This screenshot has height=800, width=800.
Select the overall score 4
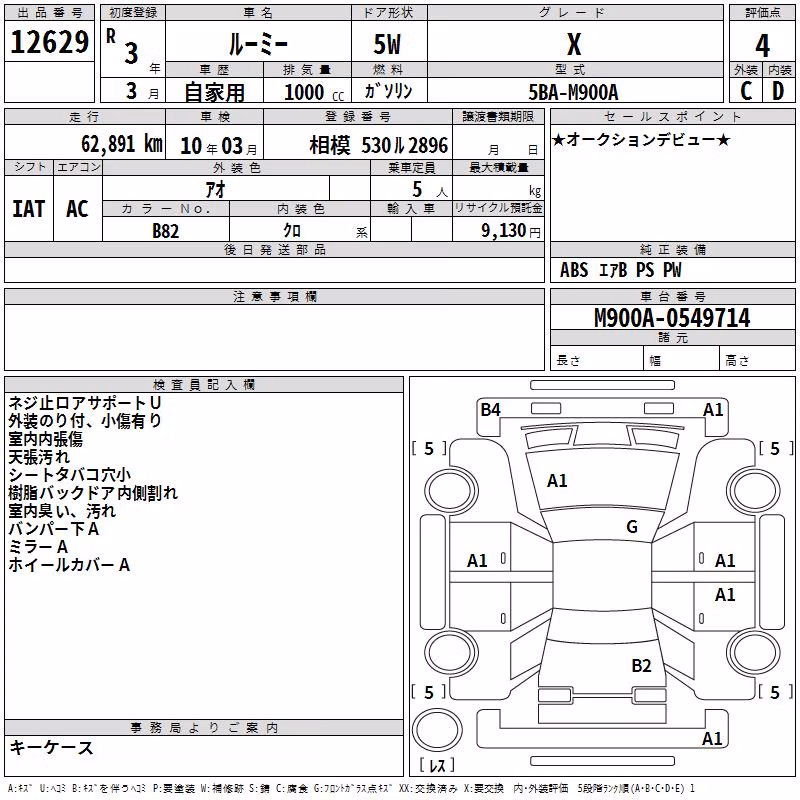[x=762, y=46]
